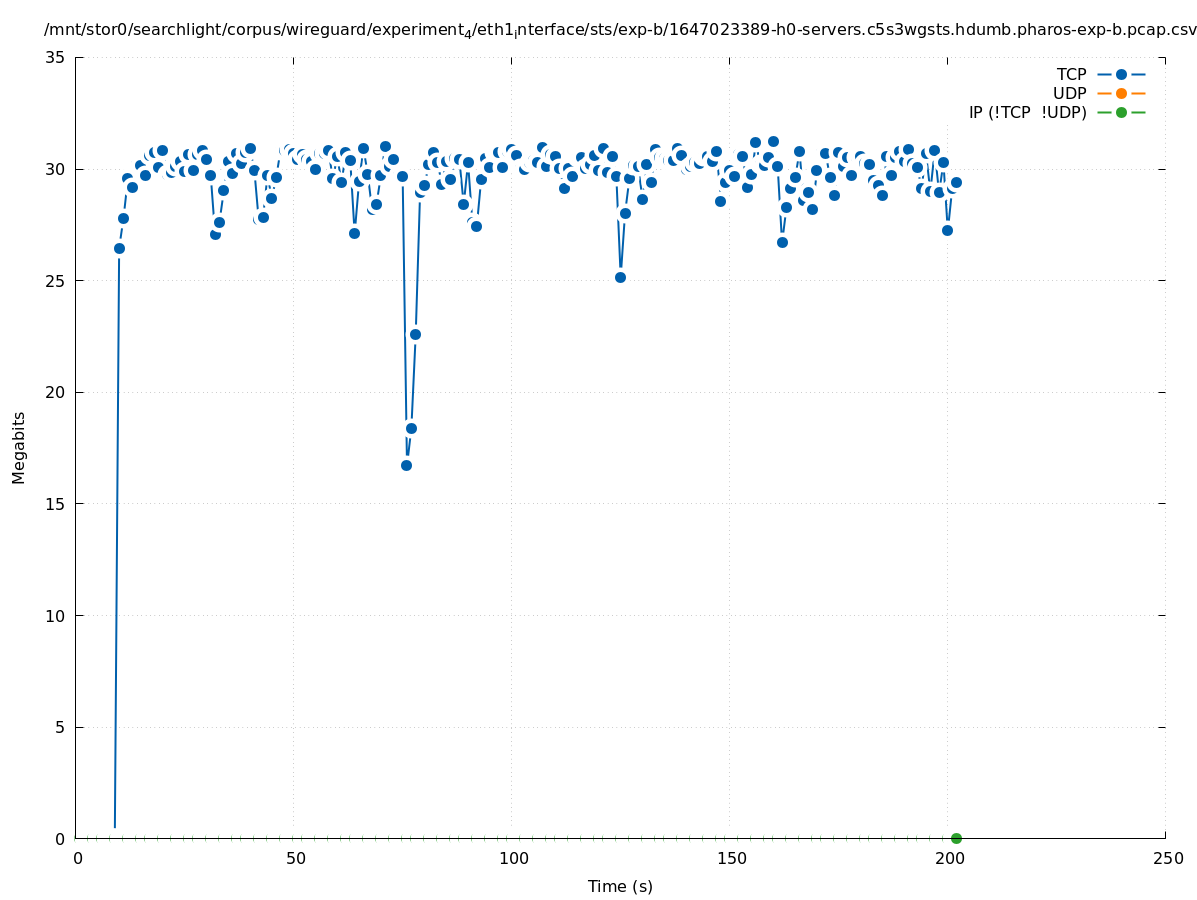This screenshot has width=1197, height=900.
Task: Select the green data point on the x-axis
Action: pyautogui.click(x=956, y=838)
